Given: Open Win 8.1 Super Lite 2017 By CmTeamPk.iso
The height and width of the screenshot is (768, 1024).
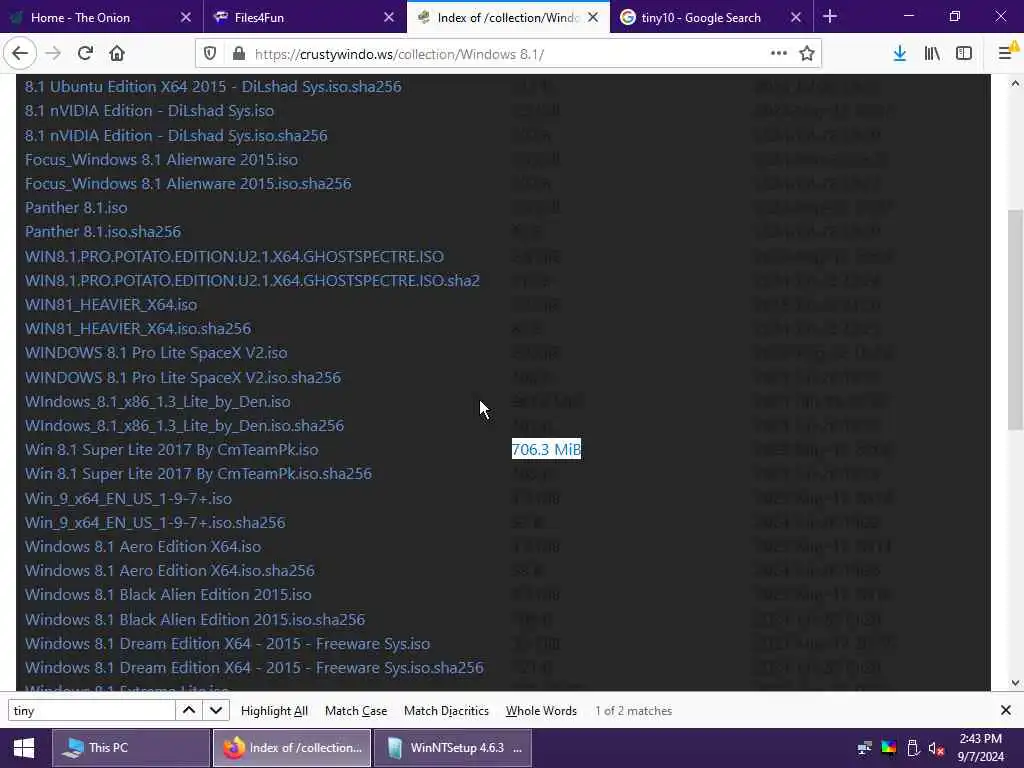Looking at the screenshot, I should tap(172, 450).
